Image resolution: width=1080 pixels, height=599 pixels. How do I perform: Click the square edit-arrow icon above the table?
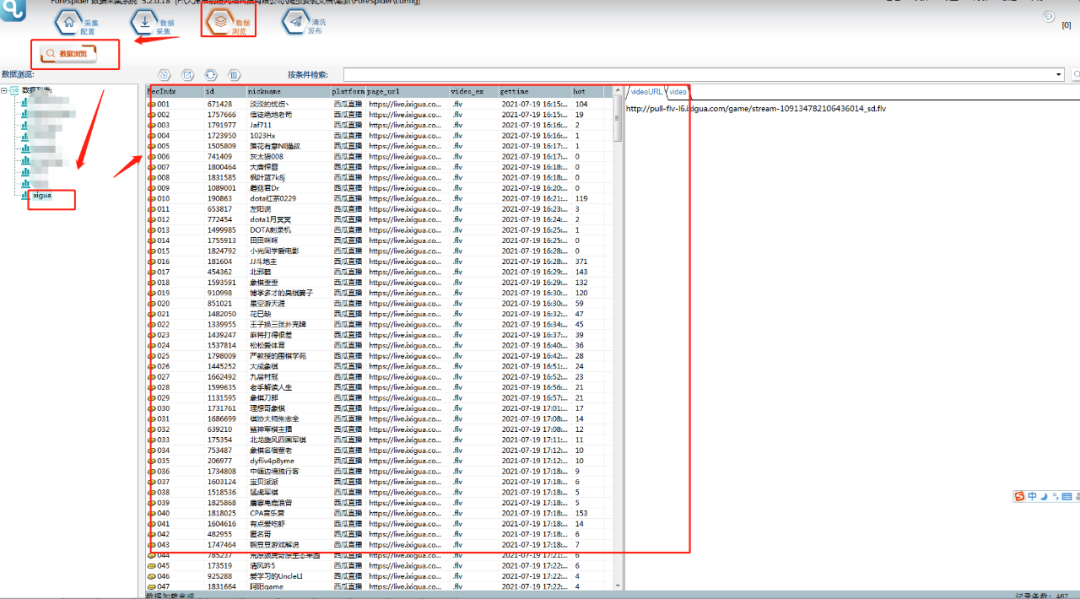click(x=187, y=74)
